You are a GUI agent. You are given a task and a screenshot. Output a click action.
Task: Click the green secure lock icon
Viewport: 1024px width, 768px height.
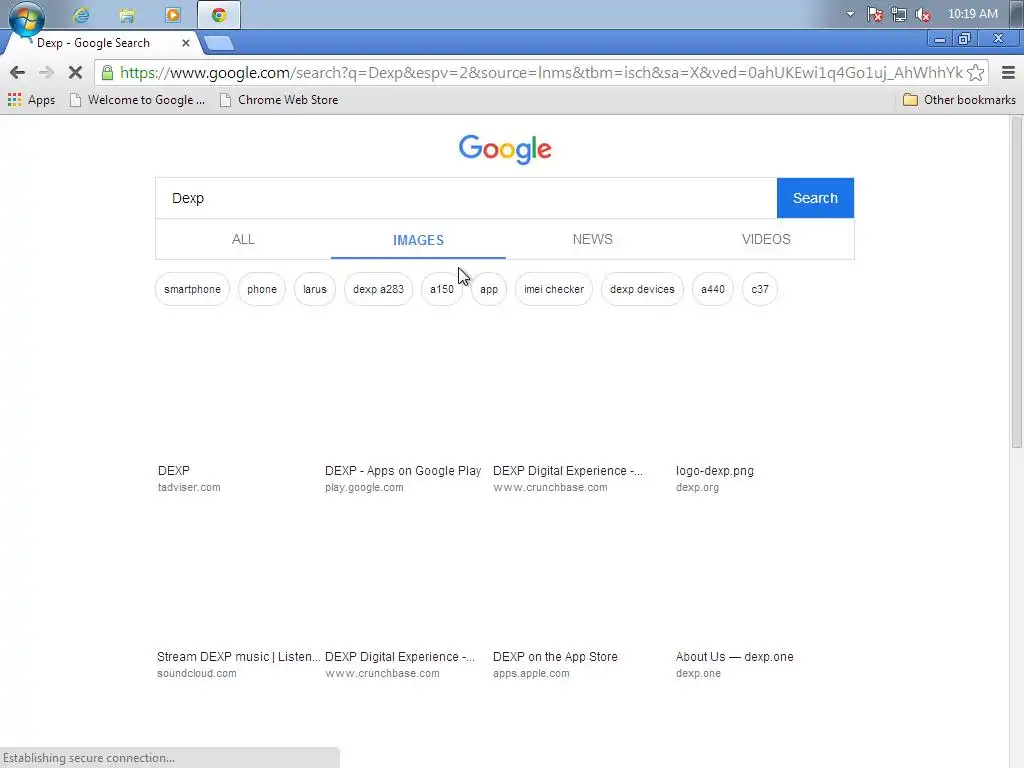pos(108,72)
